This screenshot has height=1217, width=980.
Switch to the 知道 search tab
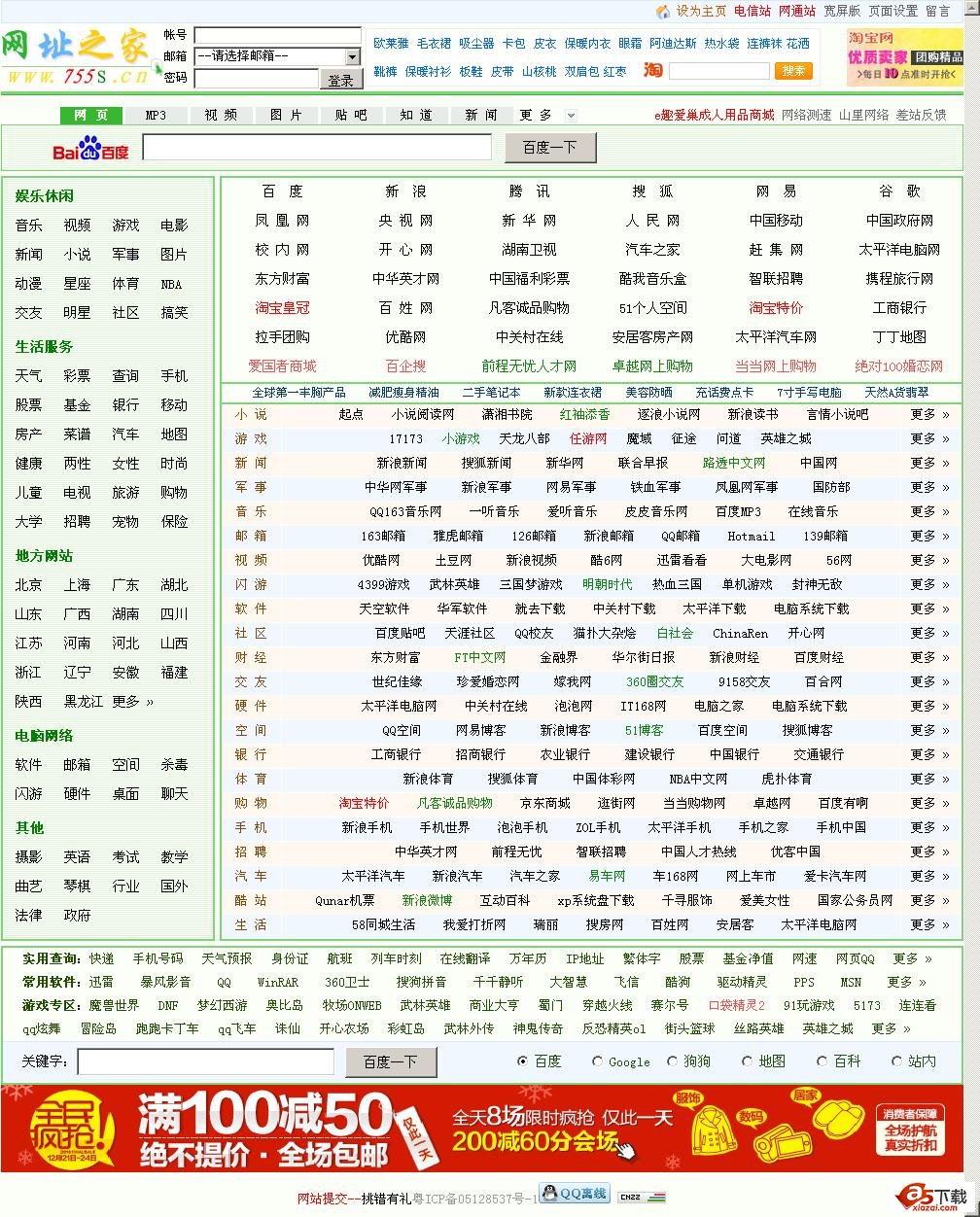pos(416,115)
